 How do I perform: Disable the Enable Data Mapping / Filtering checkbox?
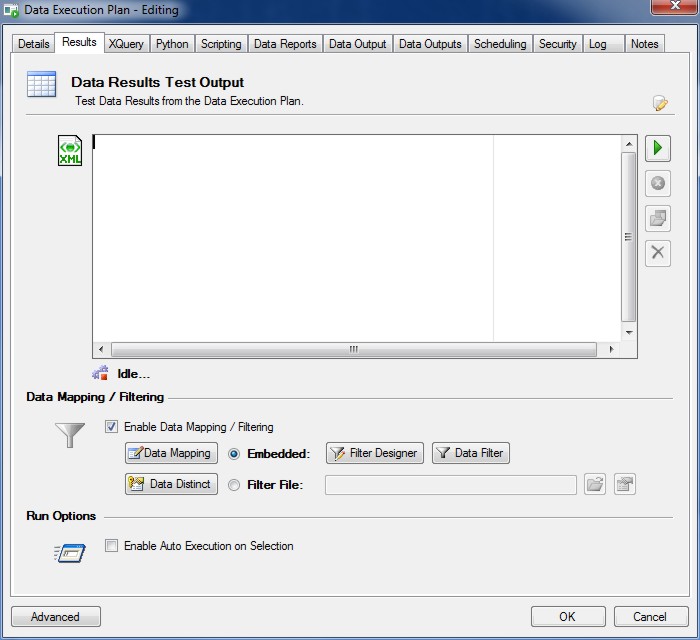coord(112,427)
